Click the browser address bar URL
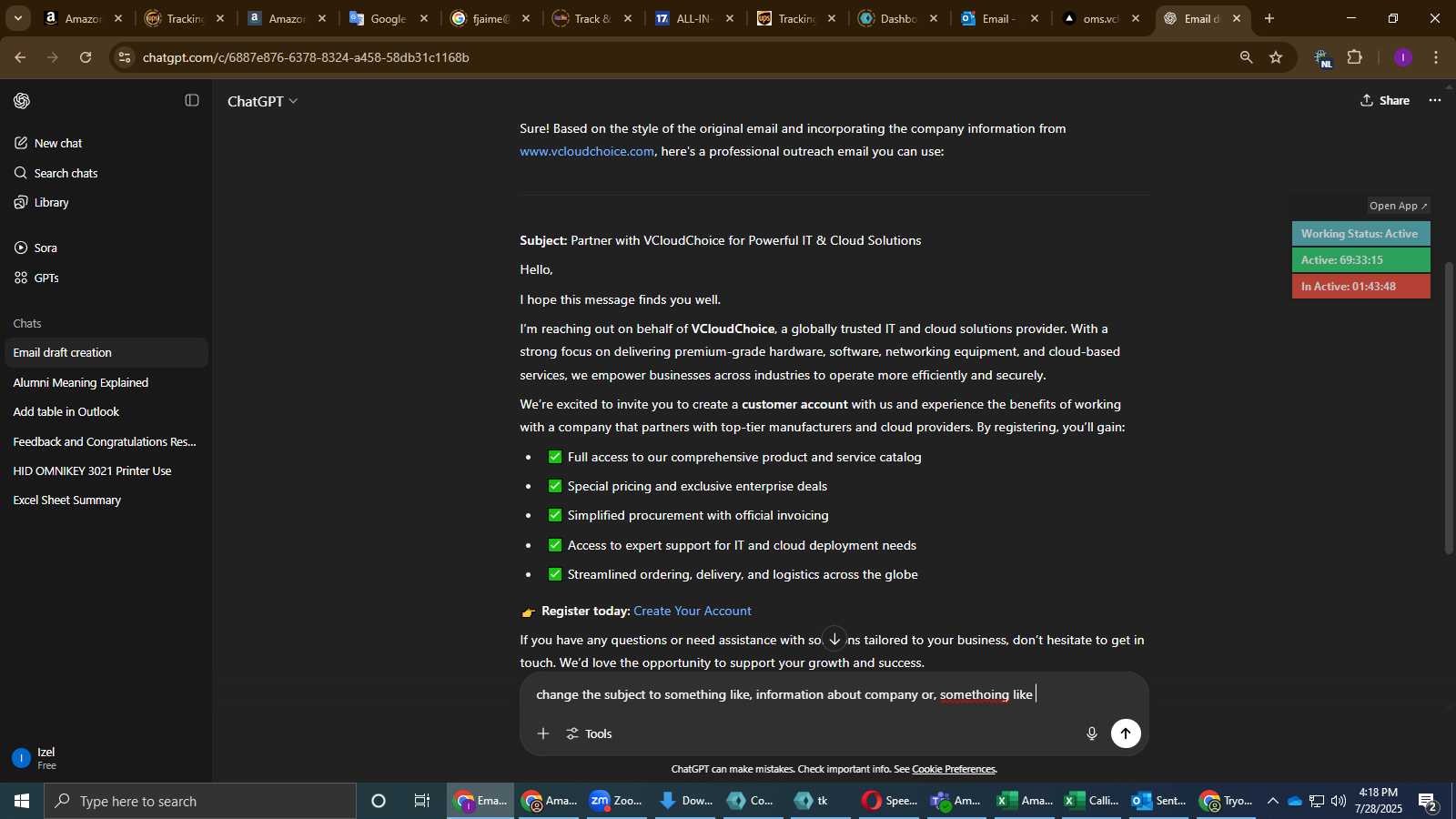Viewport: 1456px width, 819px height. coord(306,57)
